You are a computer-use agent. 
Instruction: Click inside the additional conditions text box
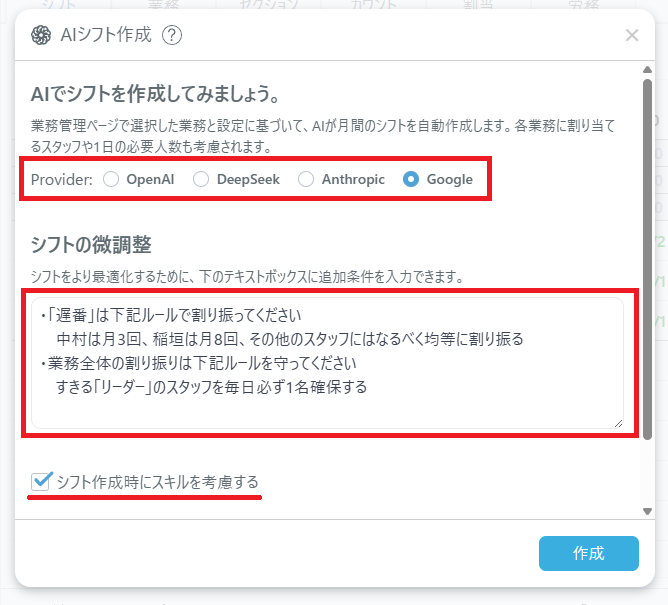tap(327, 363)
